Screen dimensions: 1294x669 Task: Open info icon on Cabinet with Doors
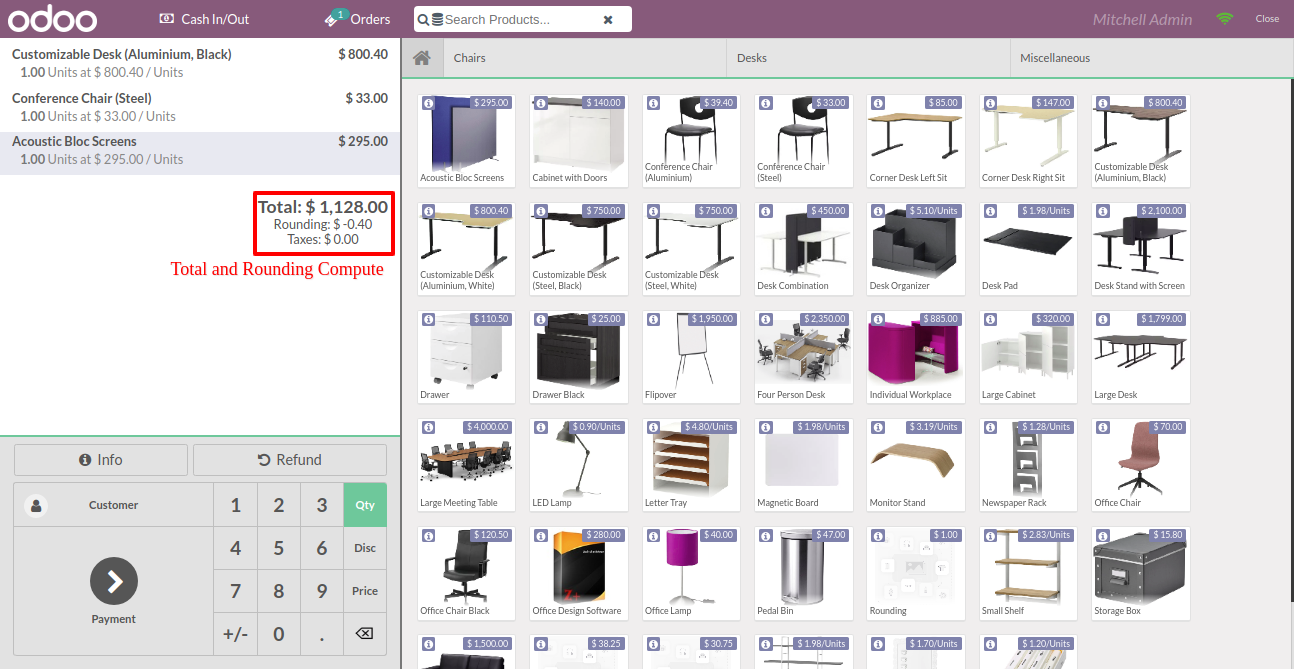[x=540, y=103]
